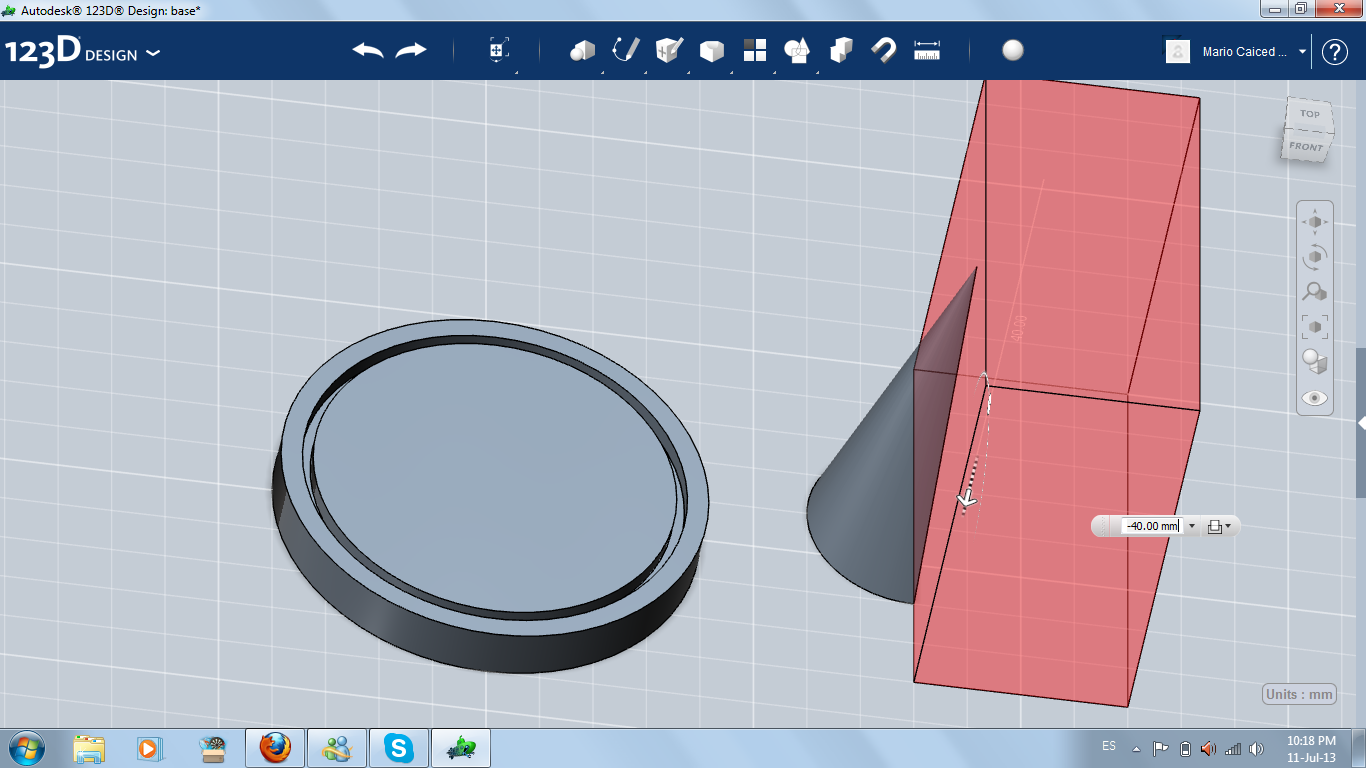This screenshot has height=768, width=1366.
Task: Redo the last undone action
Action: click(x=411, y=50)
